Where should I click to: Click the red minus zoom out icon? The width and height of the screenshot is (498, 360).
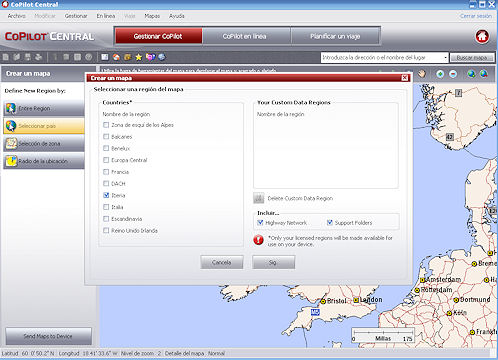[x=453, y=74]
